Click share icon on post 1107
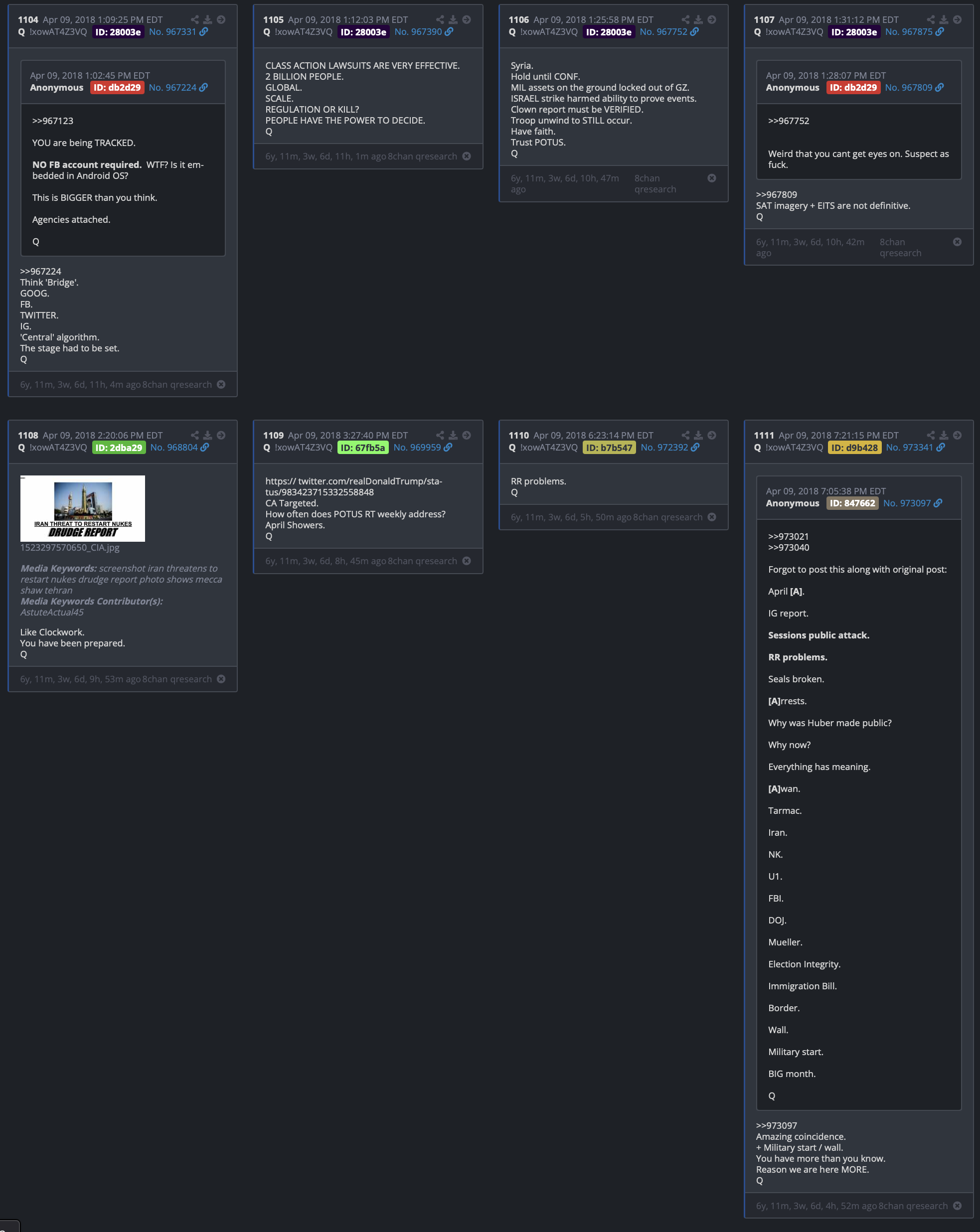980x1232 pixels. 931,19
